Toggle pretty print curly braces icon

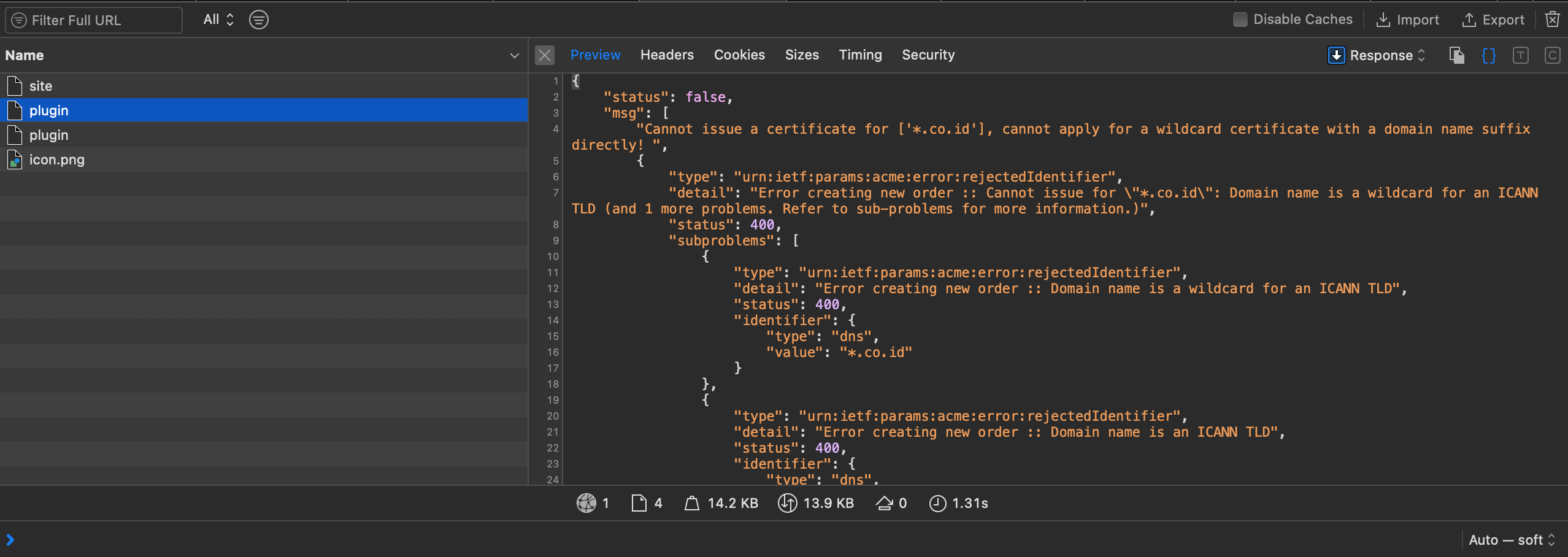click(1488, 55)
